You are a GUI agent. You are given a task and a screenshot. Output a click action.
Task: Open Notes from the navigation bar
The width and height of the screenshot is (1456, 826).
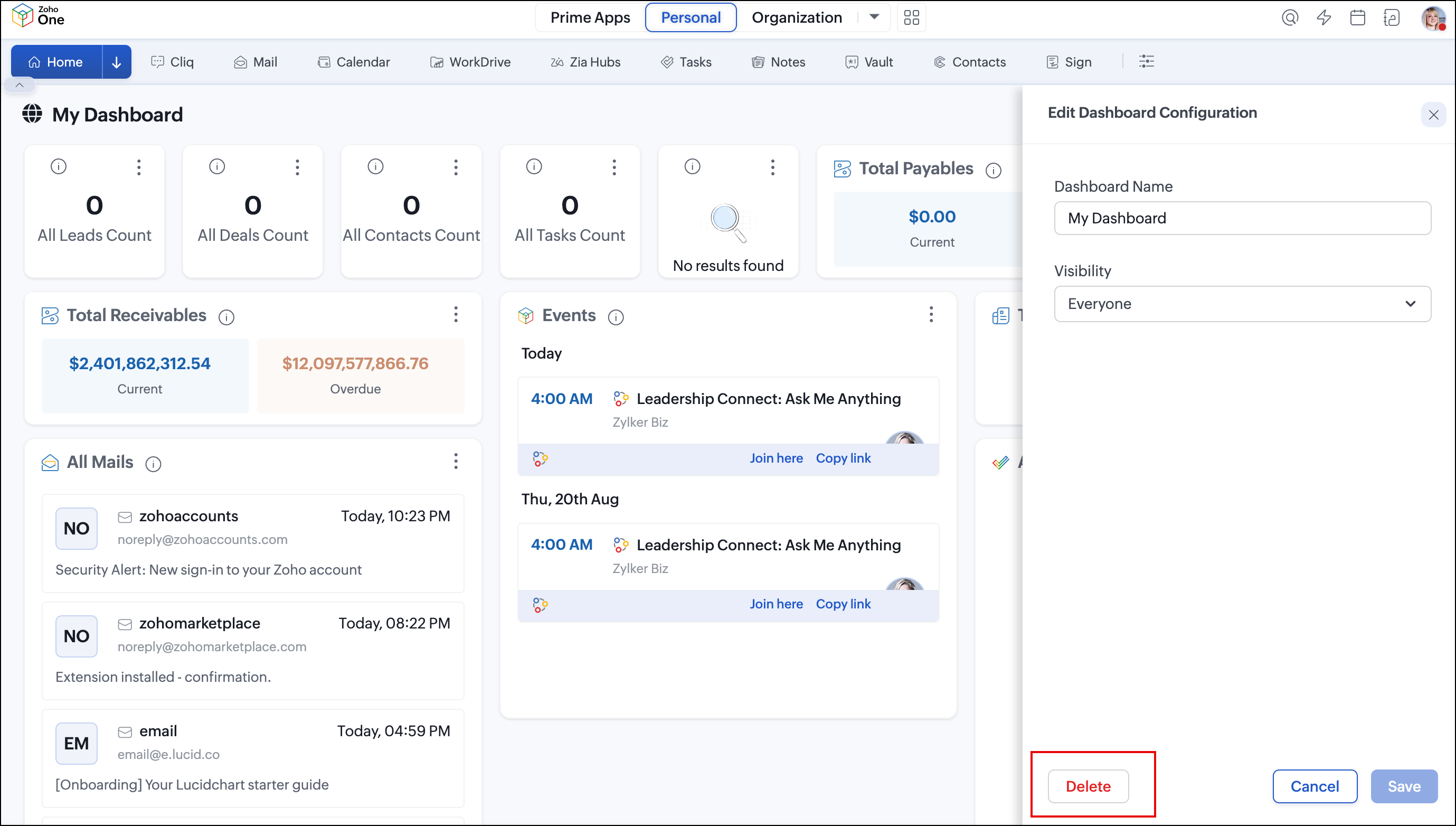point(779,62)
